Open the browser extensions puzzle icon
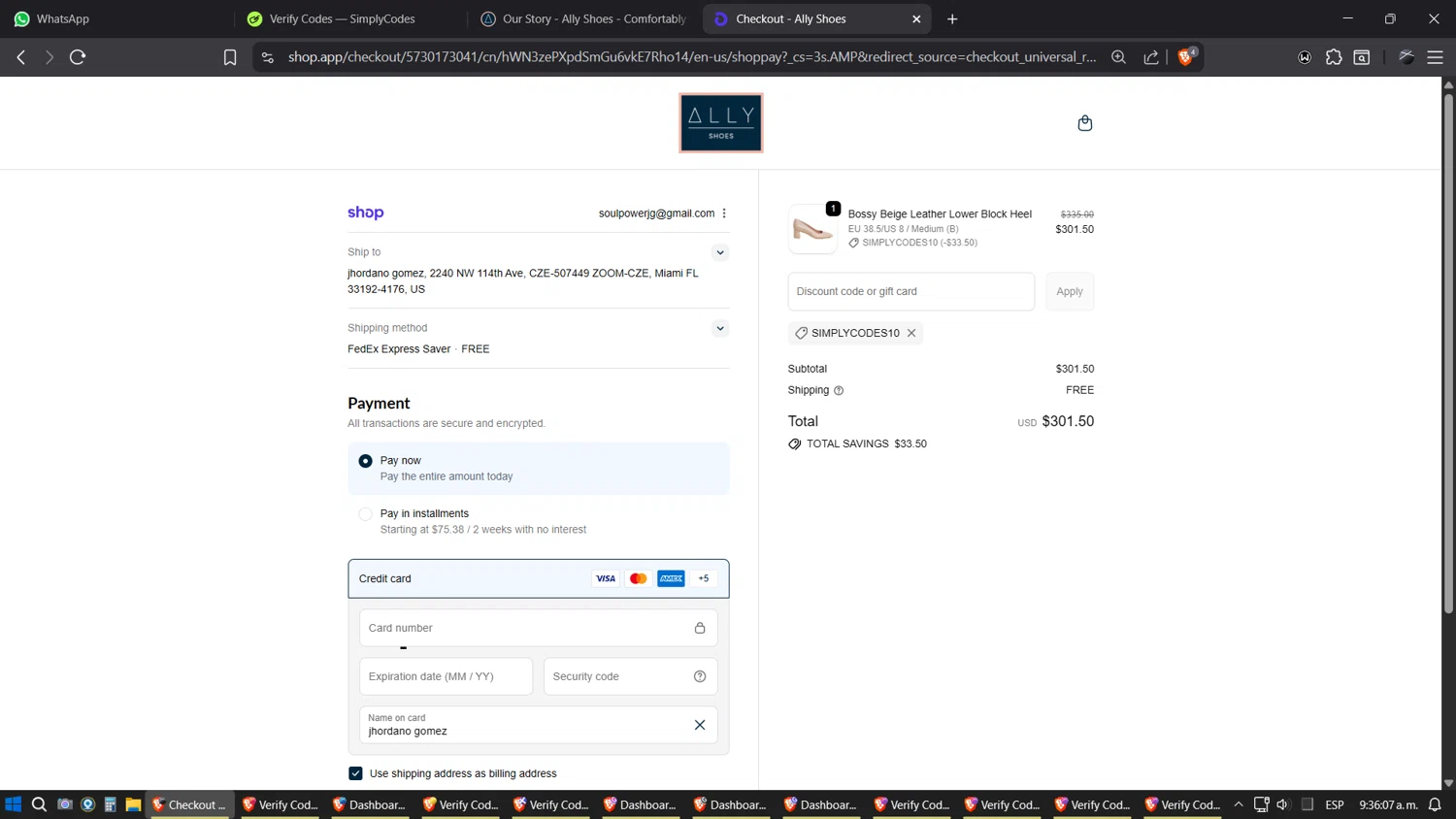 coord(1334,57)
